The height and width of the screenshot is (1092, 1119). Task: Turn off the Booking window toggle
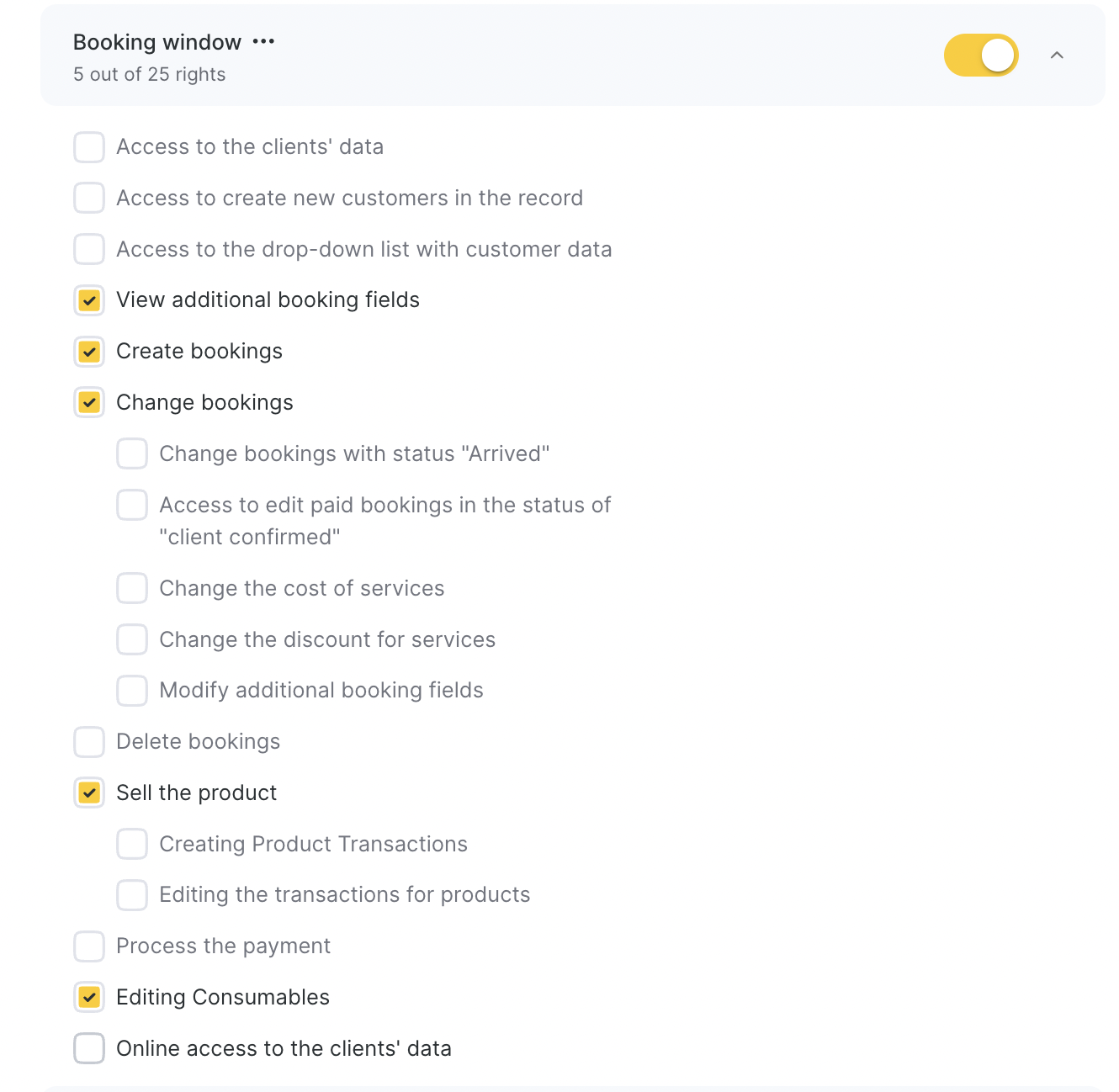click(981, 56)
